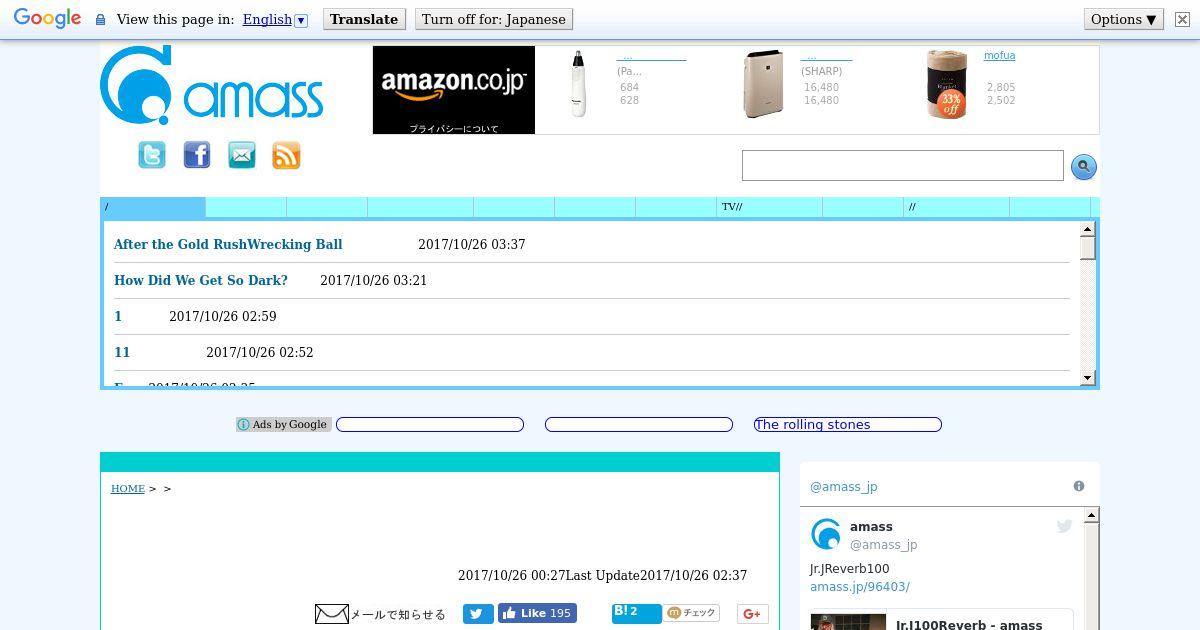
Task: Click the price 2,805 under mofua
Action: point(1001,88)
